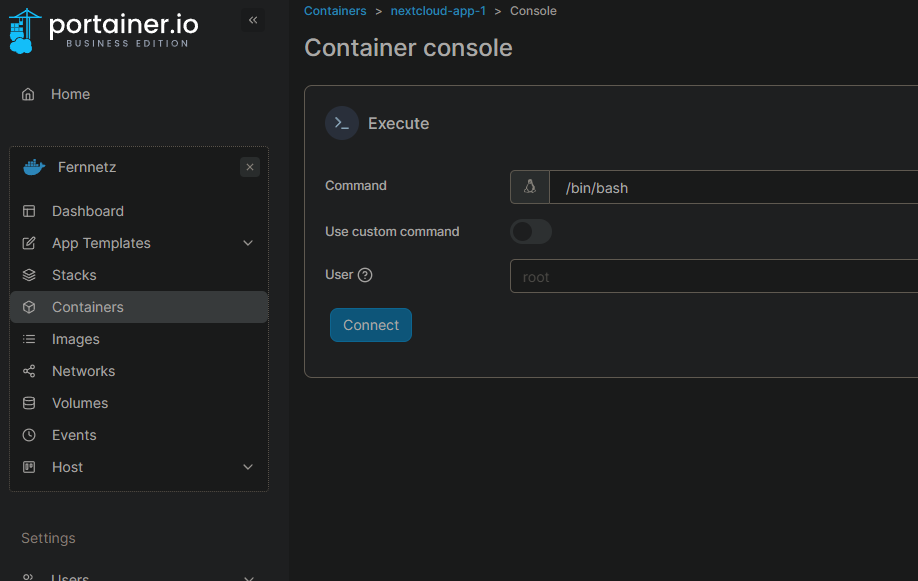Close the Fernnetz environment with X
918x581 pixels.
250,167
